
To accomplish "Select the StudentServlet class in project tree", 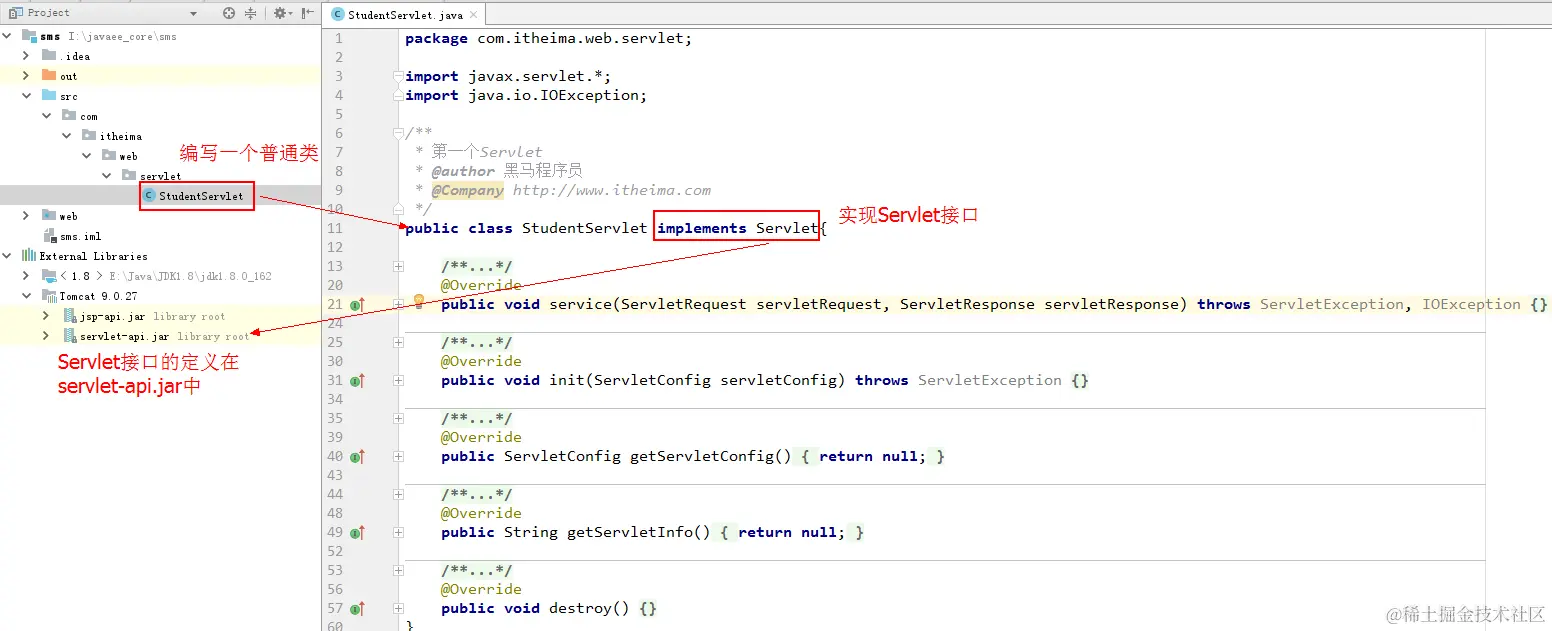I will [x=201, y=196].
